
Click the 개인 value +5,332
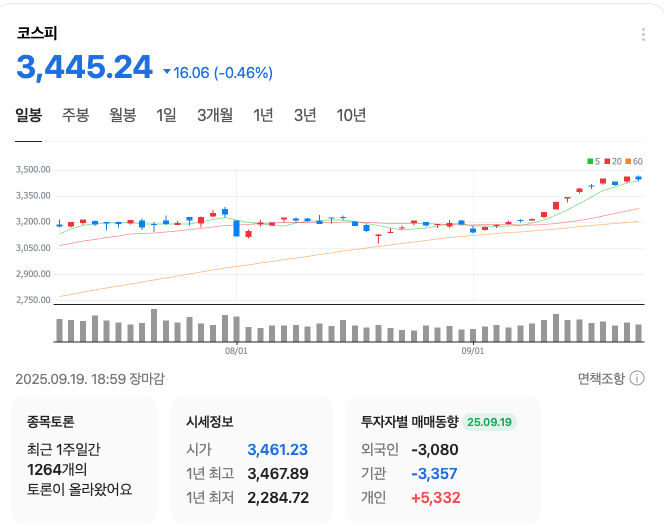(x=436, y=498)
